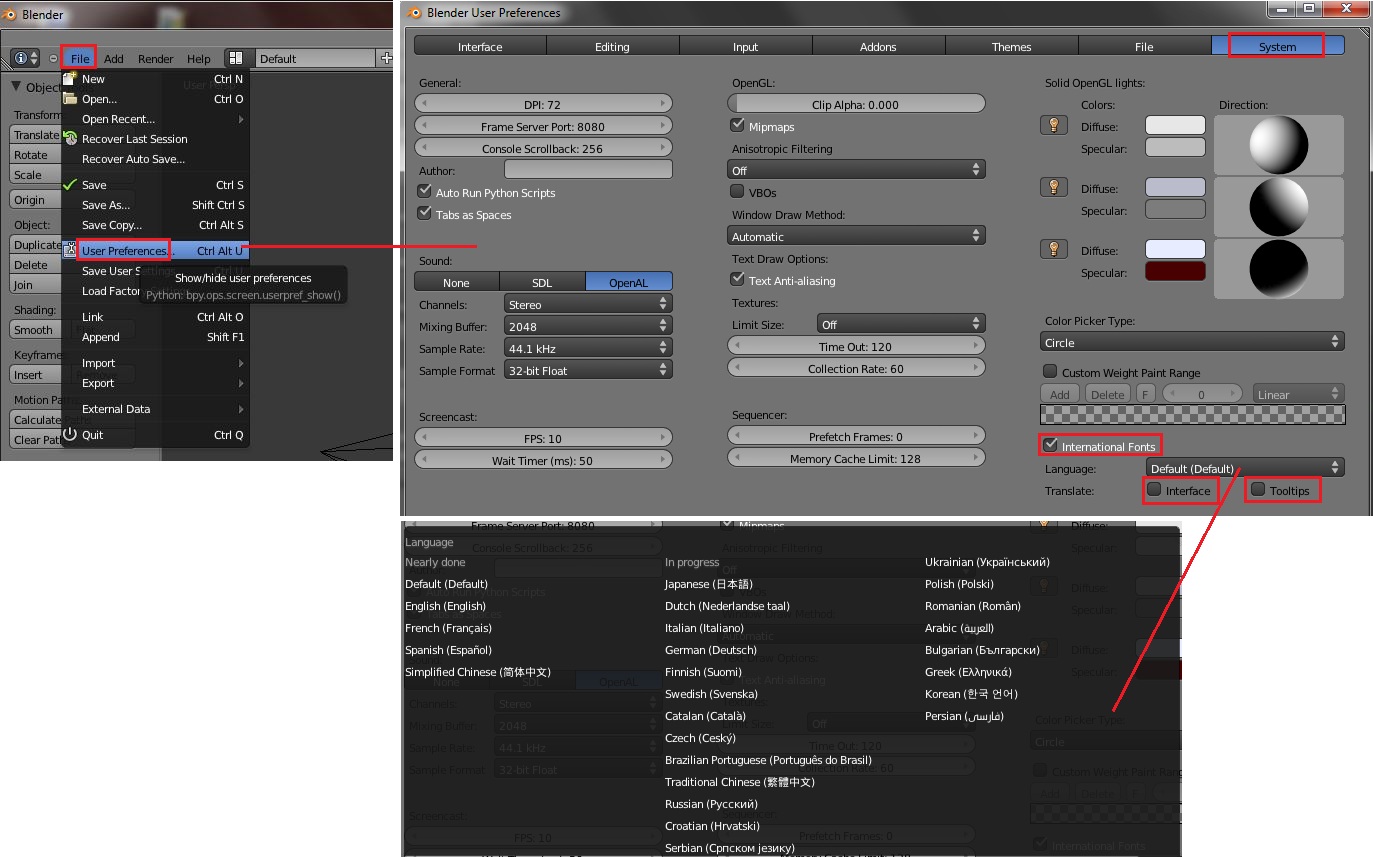Toggle the third solid OpenGL light bulb

coord(1052,249)
